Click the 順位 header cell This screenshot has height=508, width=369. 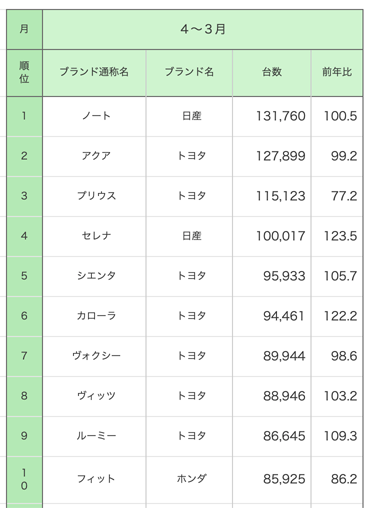tap(24, 73)
